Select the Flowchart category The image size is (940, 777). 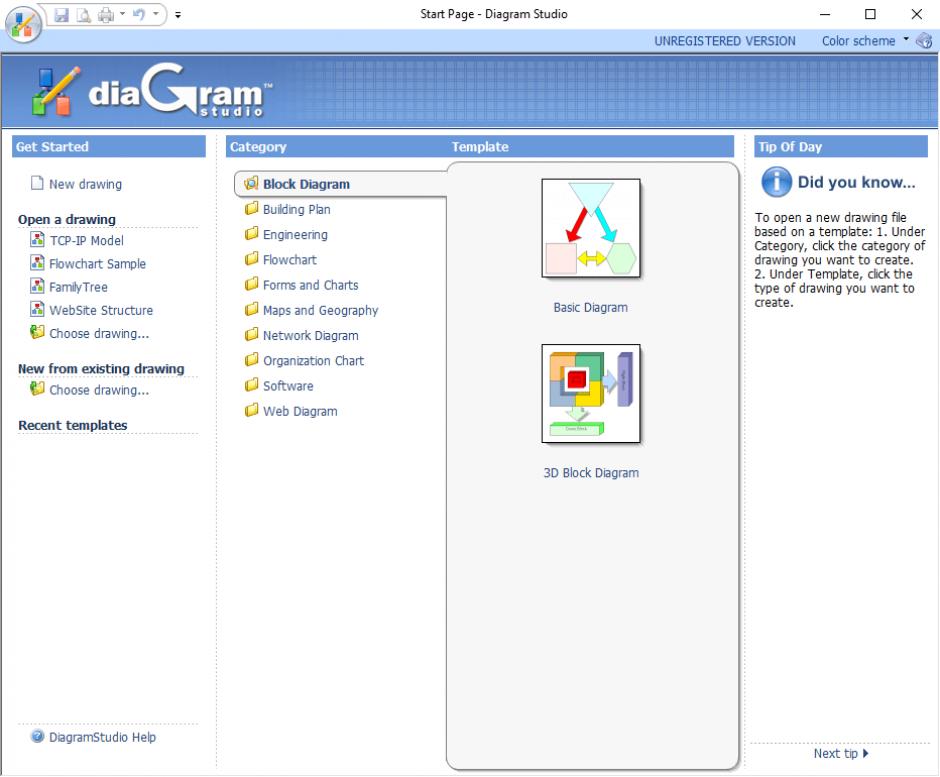[289, 260]
